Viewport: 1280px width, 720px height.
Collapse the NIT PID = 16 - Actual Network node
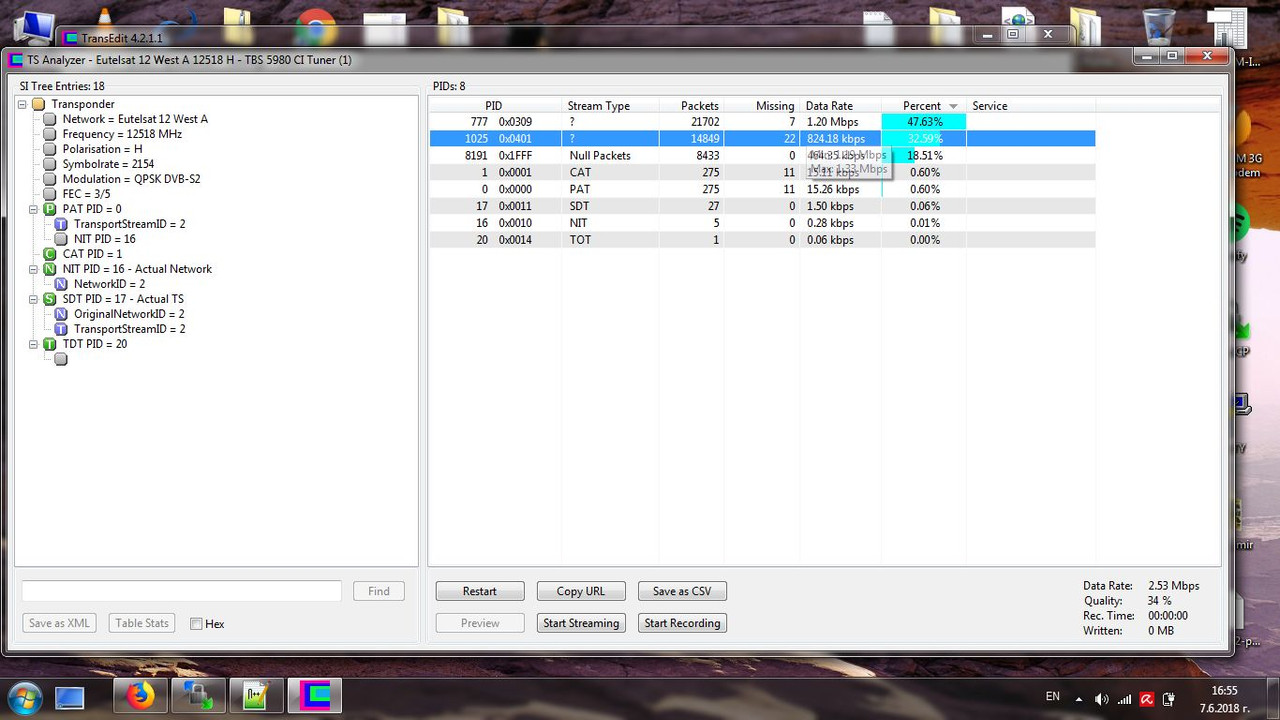pos(33,269)
